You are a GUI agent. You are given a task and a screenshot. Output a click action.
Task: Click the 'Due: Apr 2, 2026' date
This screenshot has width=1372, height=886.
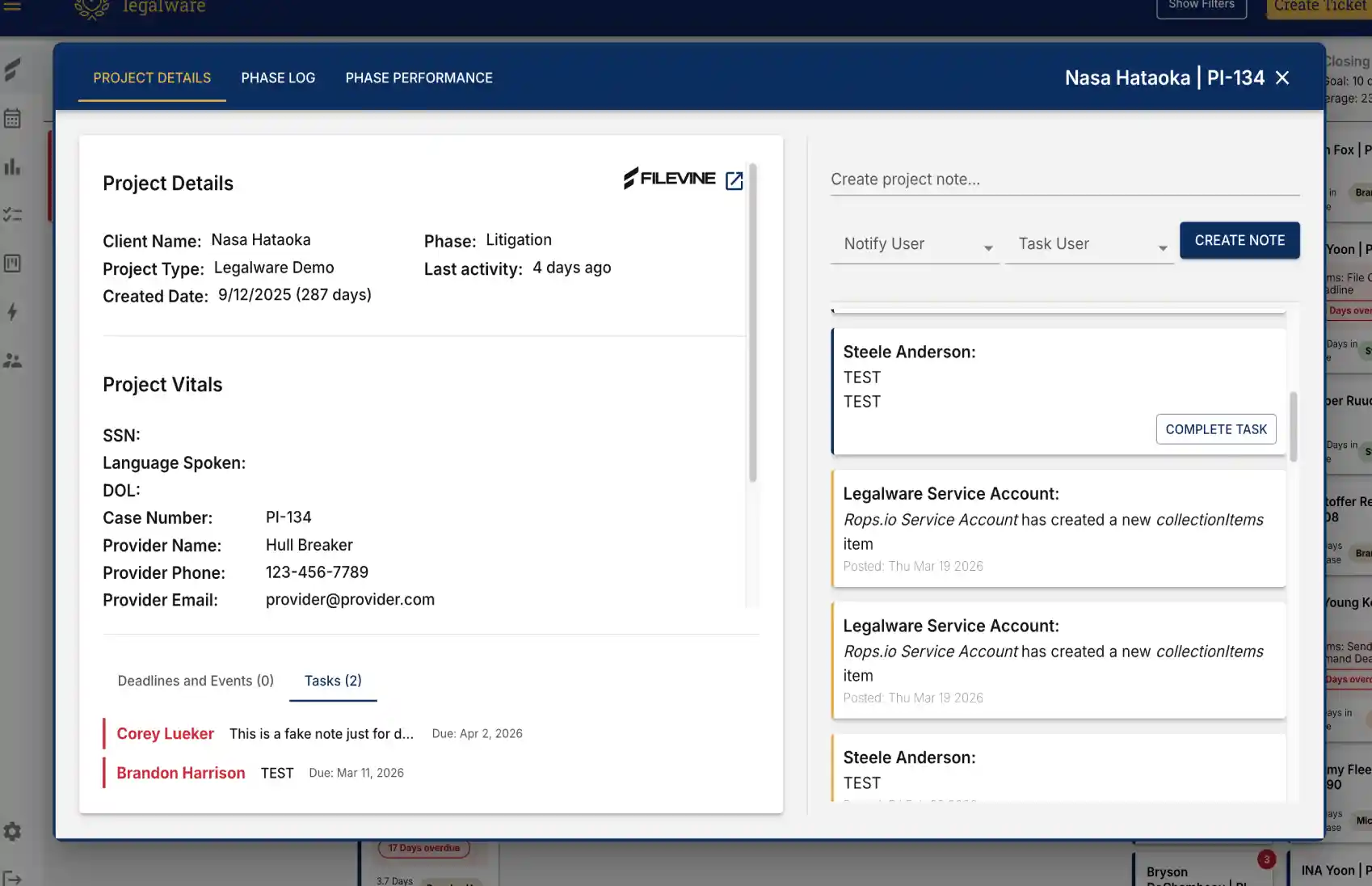click(477, 734)
